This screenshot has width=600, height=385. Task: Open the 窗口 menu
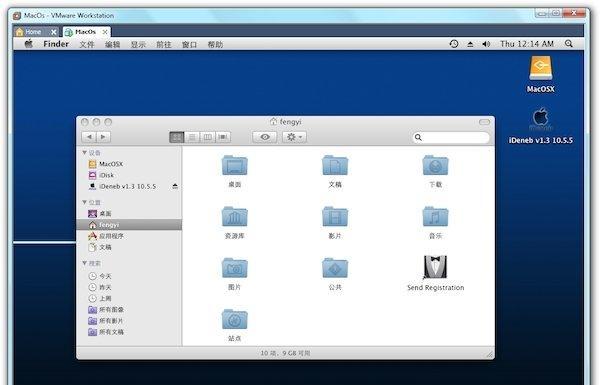pyautogui.click(x=189, y=44)
